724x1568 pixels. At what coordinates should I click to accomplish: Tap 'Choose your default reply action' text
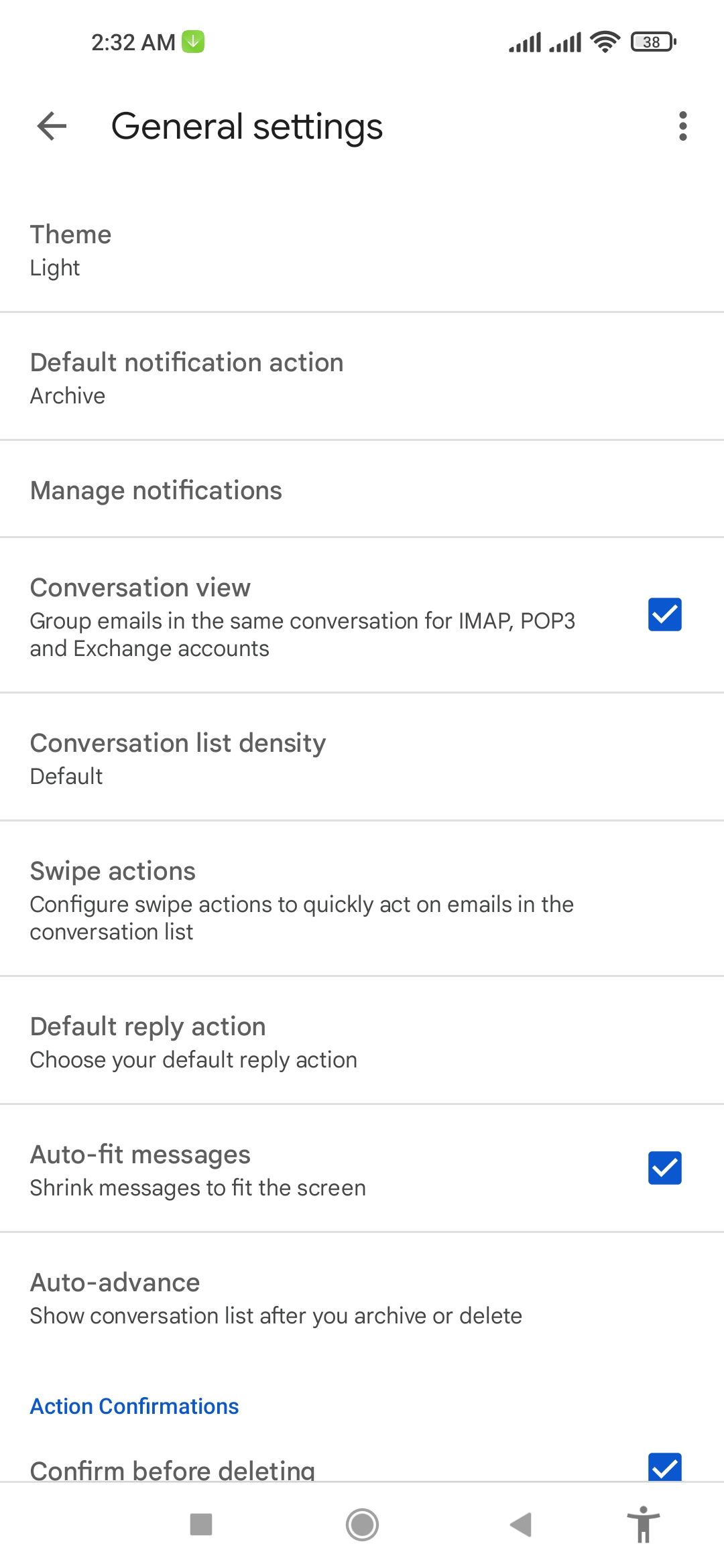coord(194,1060)
